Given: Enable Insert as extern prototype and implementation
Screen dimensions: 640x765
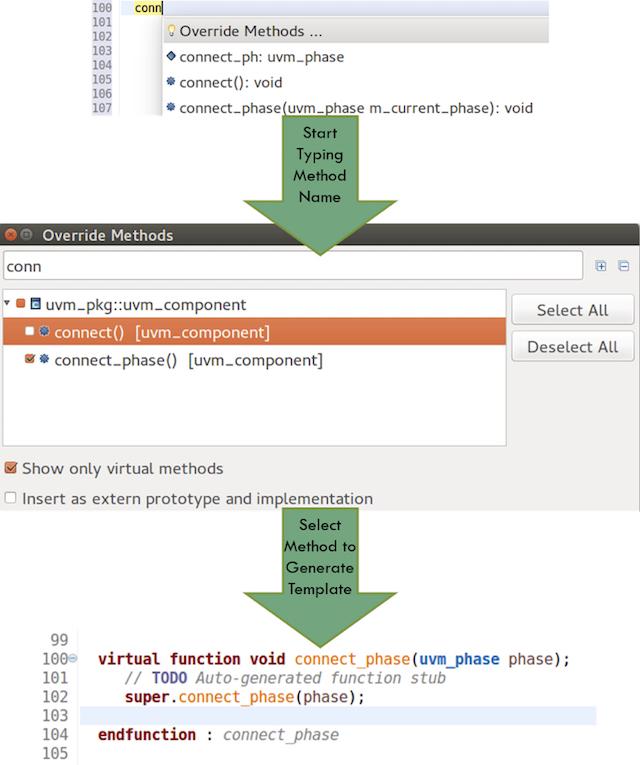Looking at the screenshot, I should pos(10,498).
